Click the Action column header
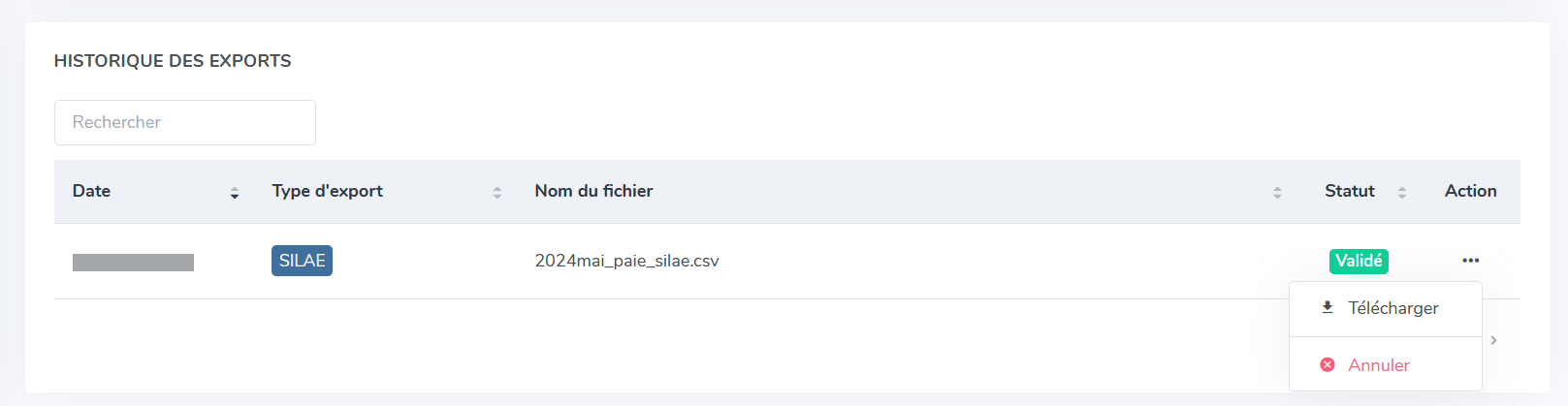Viewport: 1568px width, 406px height. 1470,191
